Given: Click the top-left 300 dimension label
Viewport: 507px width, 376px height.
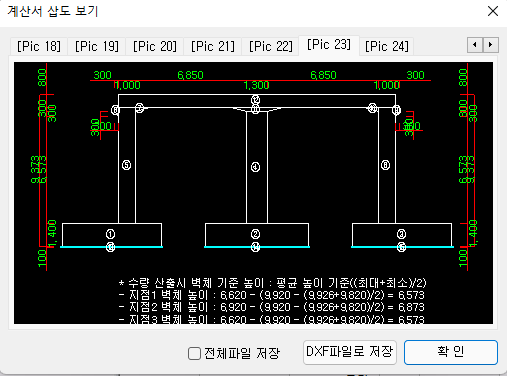Looking at the screenshot, I should [102, 75].
